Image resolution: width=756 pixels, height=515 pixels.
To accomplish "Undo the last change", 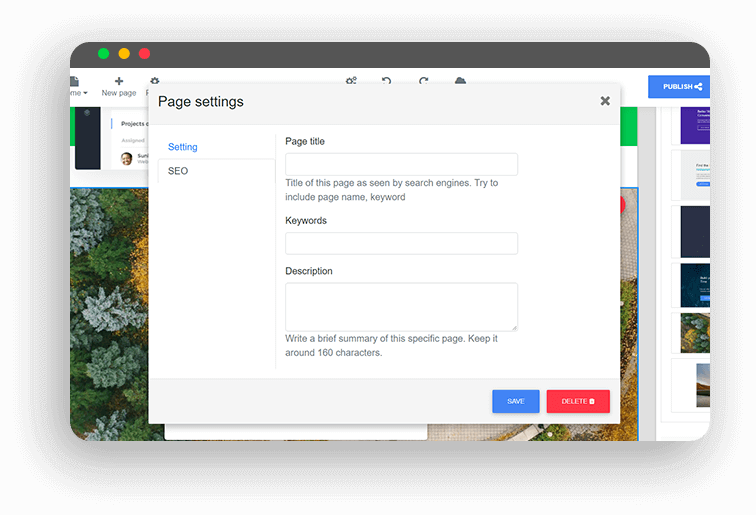I will point(386,81).
